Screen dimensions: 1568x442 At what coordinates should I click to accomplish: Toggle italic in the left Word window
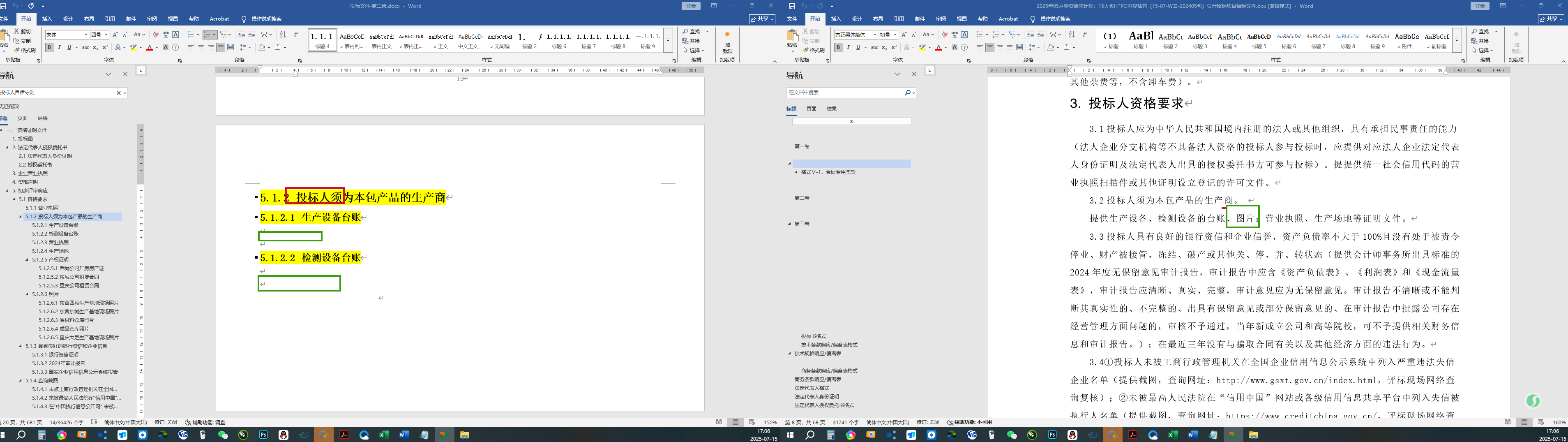59,47
